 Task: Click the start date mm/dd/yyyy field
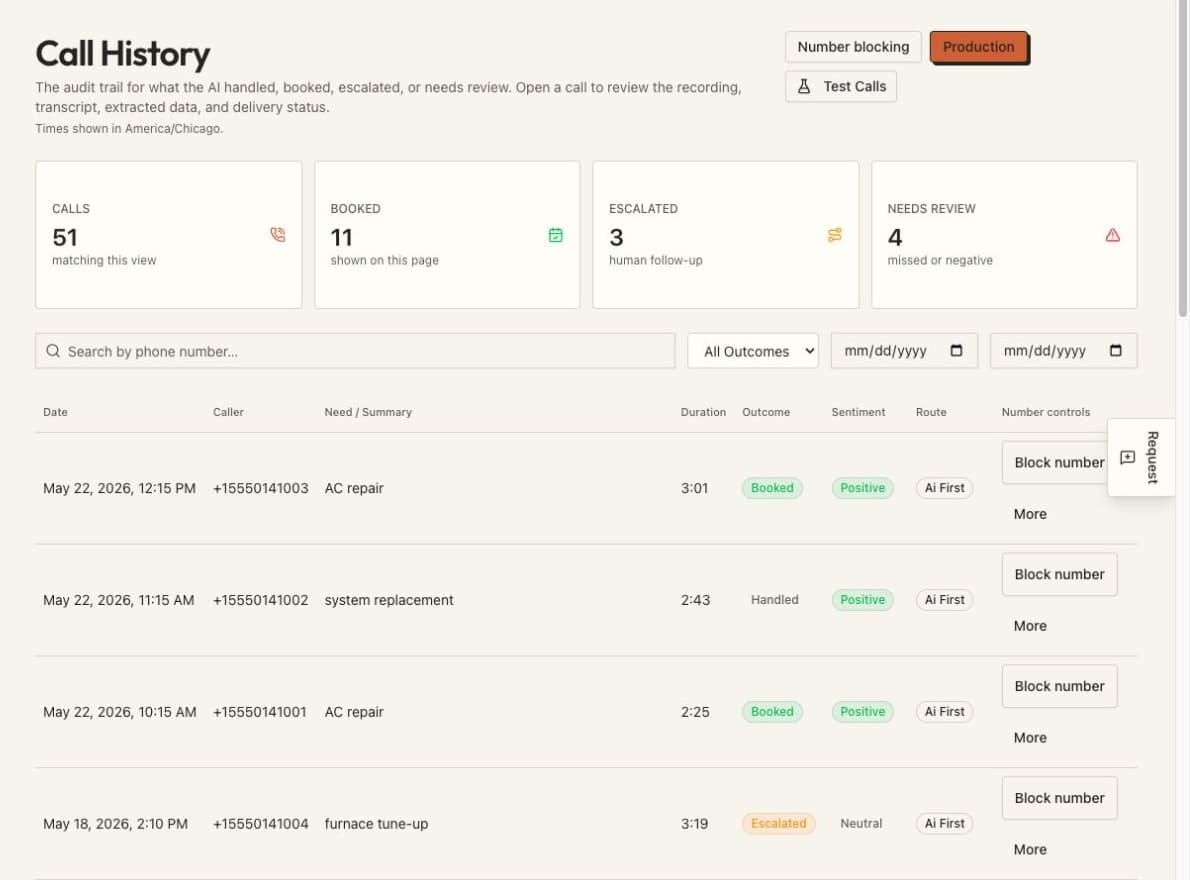pyautogui.click(x=904, y=351)
